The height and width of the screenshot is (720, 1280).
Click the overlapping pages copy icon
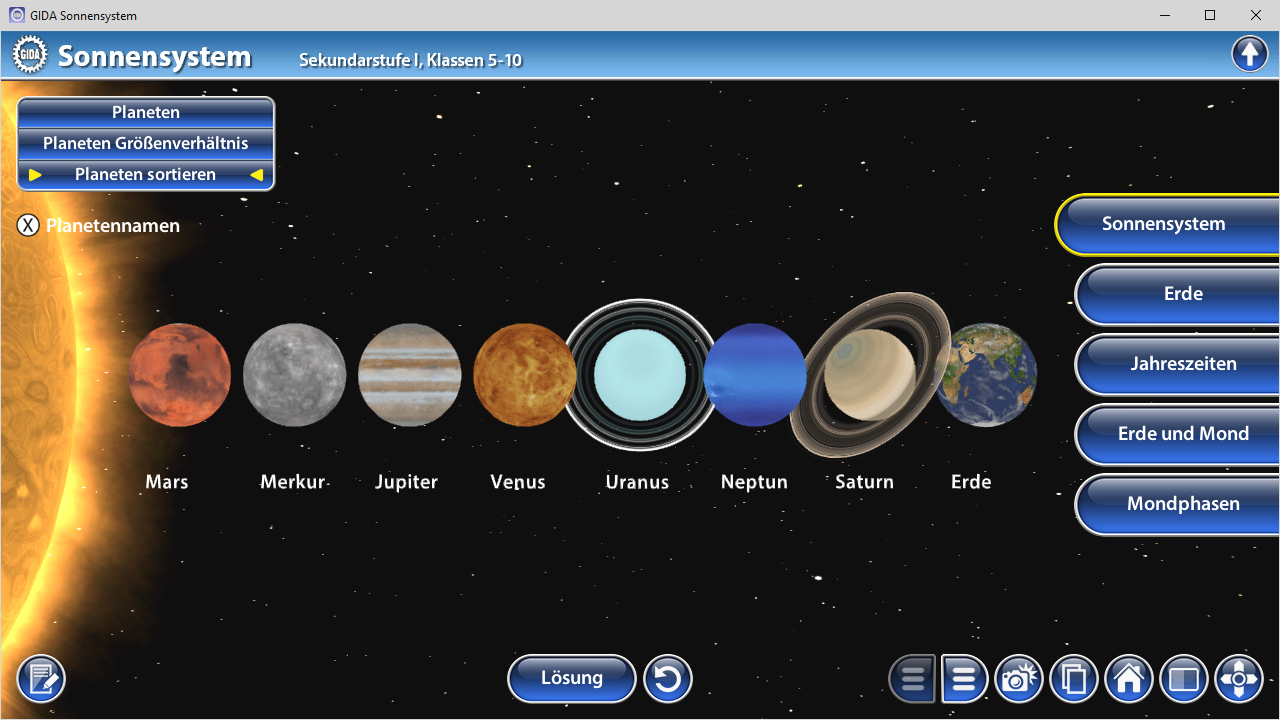pos(1074,680)
